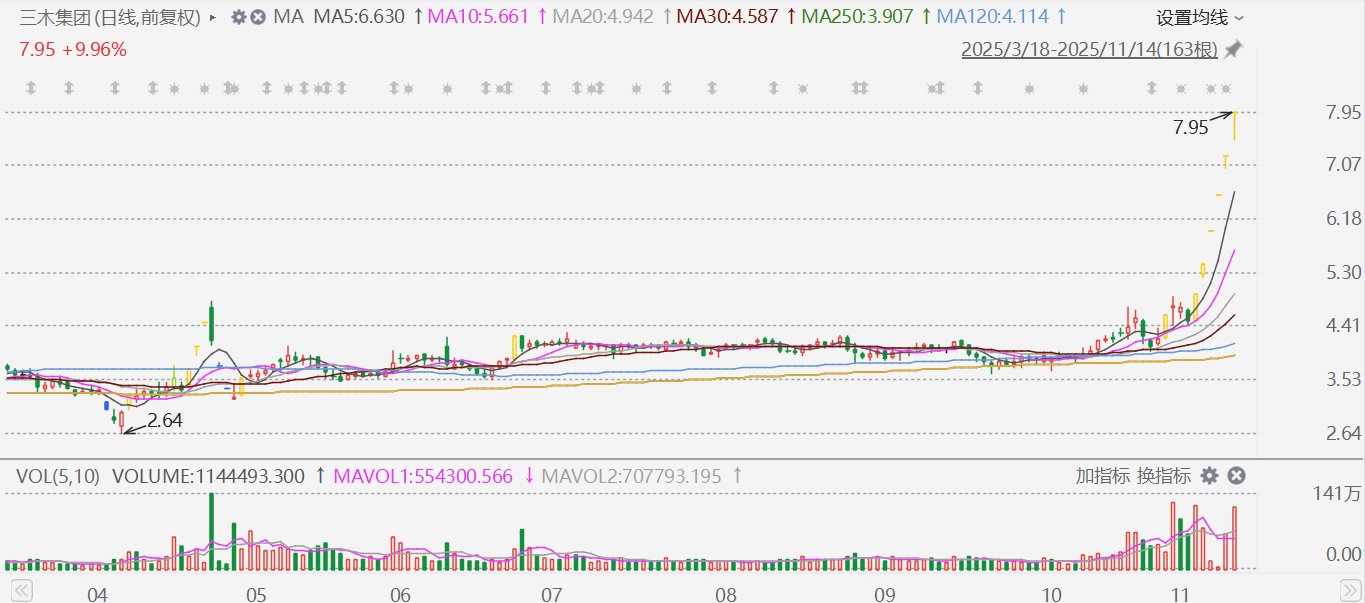Open the 2025/3/18-2025/11/14 date range link

[1090, 49]
